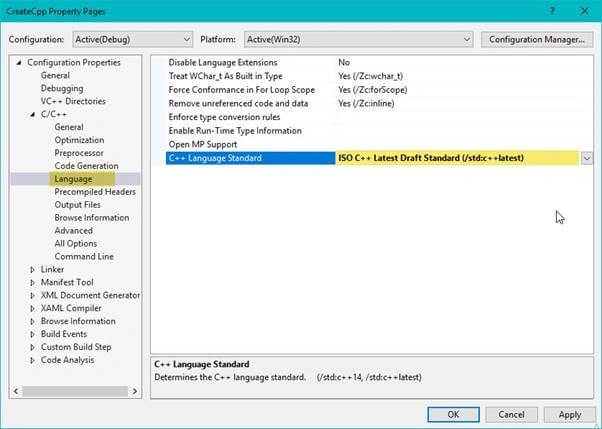The image size is (602, 429).
Task: Select the Debugging page
Action: click(x=62, y=88)
